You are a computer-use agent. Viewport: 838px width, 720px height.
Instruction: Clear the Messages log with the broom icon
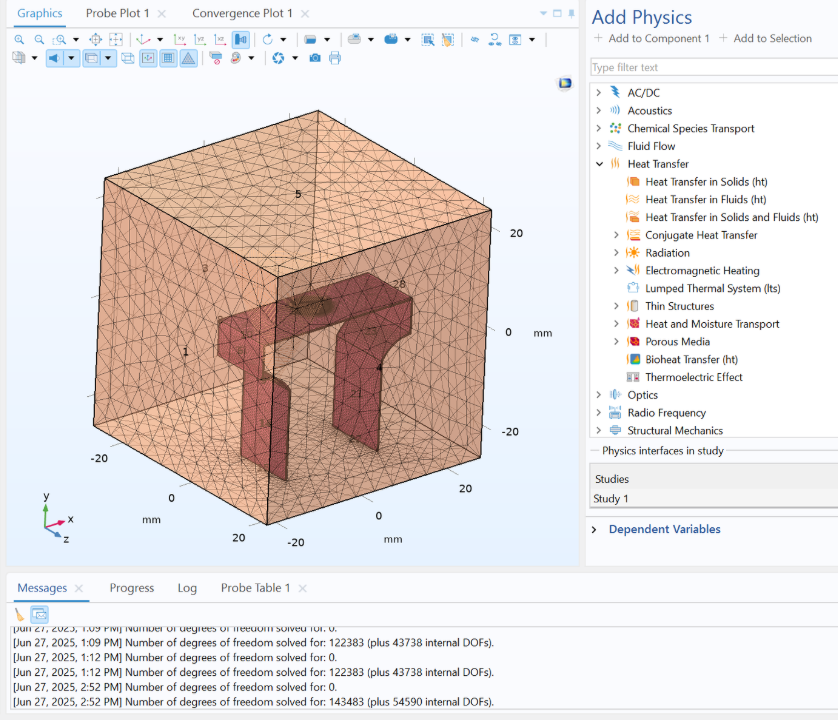click(x=19, y=615)
